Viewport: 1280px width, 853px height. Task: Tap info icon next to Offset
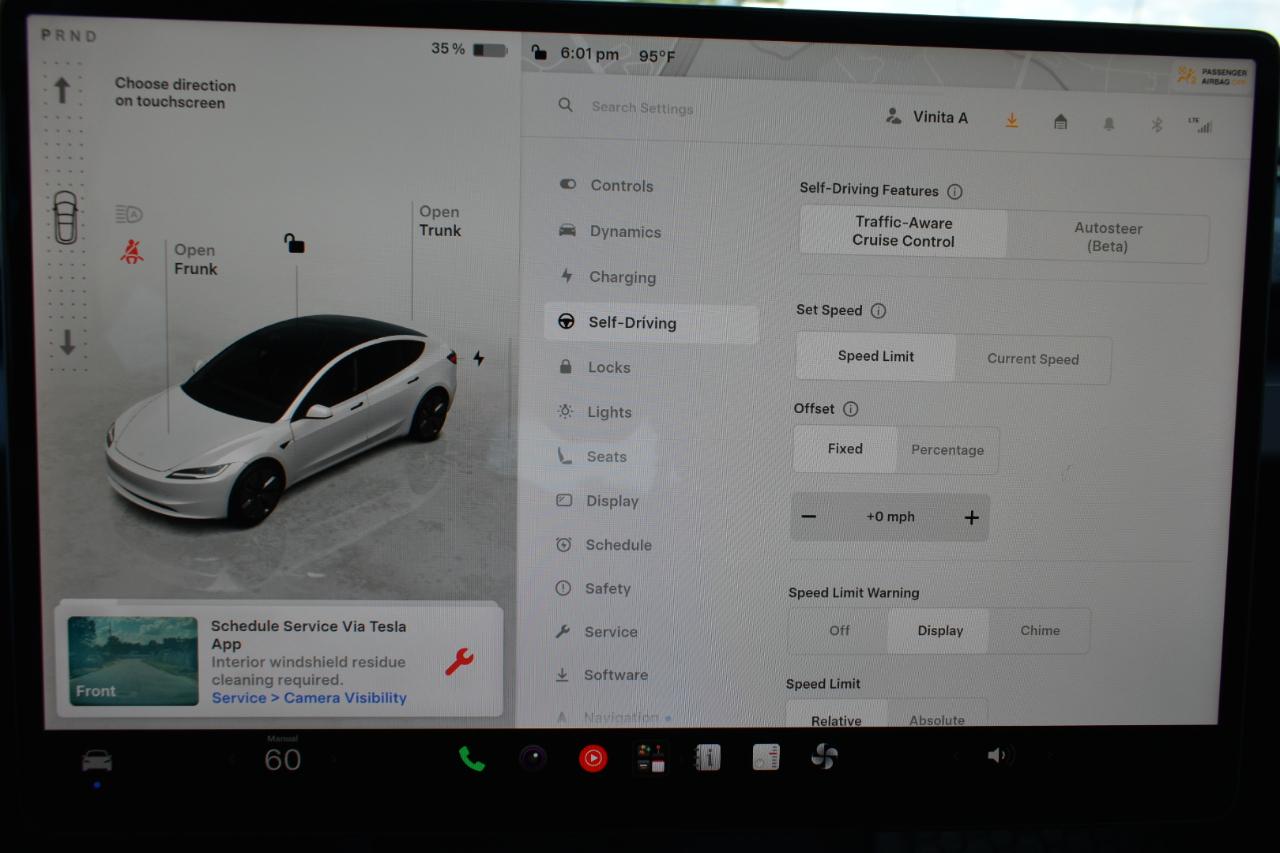850,409
